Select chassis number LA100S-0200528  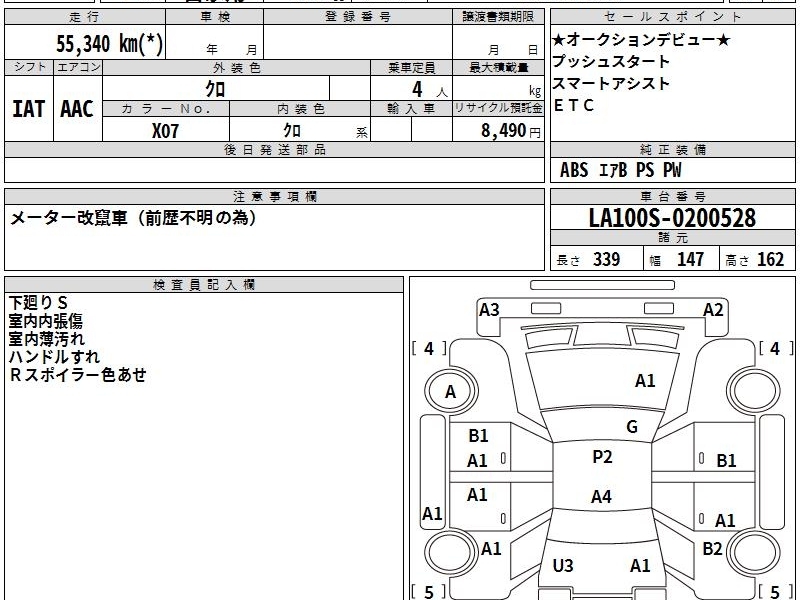pos(672,218)
